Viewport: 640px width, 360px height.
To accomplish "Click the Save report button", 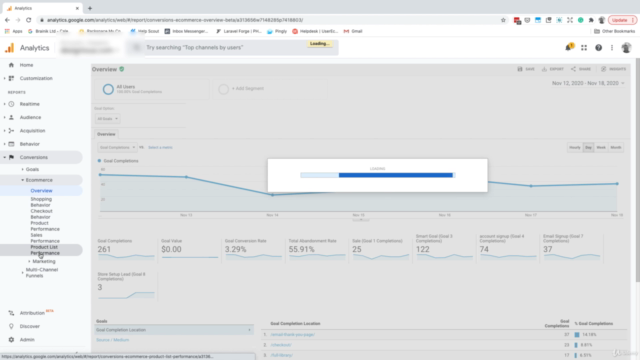I will click(x=526, y=69).
